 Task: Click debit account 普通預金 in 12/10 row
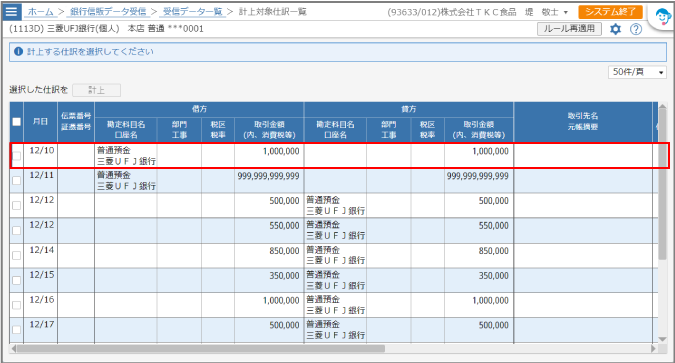[x=114, y=150]
